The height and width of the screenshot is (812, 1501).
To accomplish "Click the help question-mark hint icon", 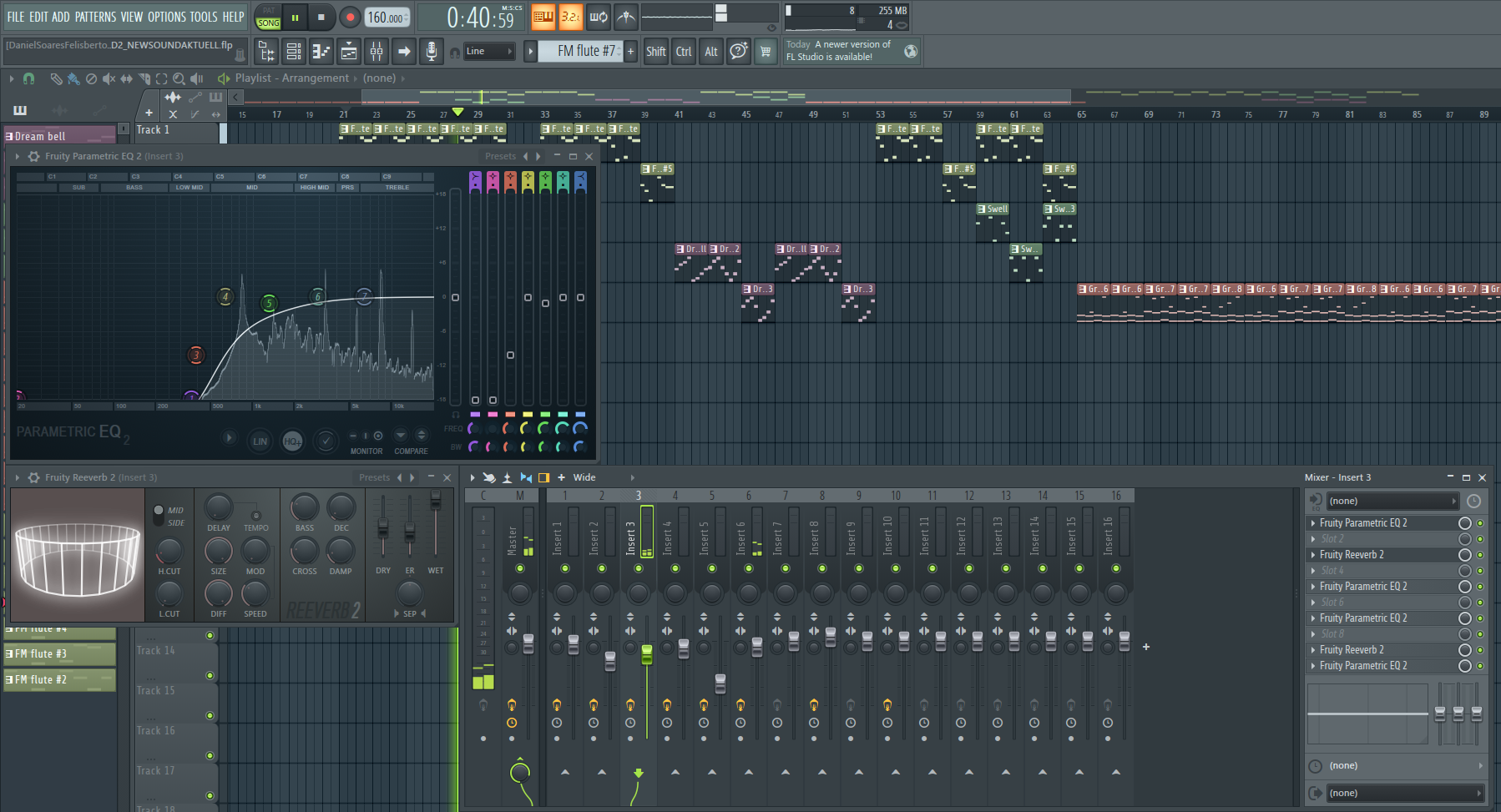I will (x=738, y=52).
